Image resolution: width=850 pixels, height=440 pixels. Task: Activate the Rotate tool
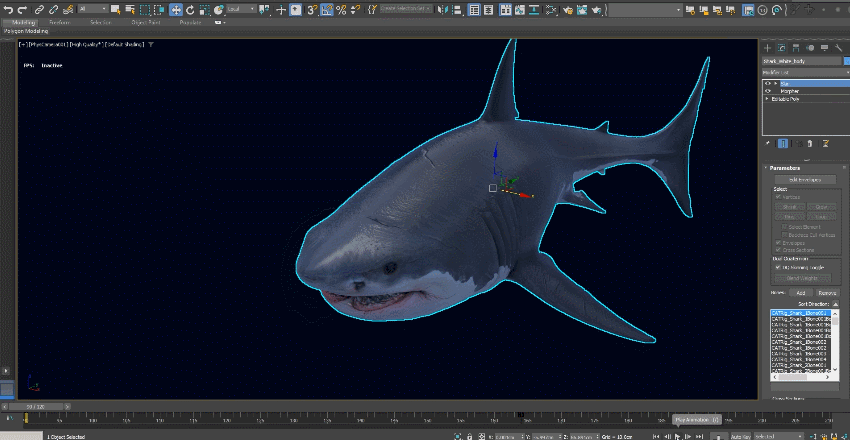click(x=191, y=9)
